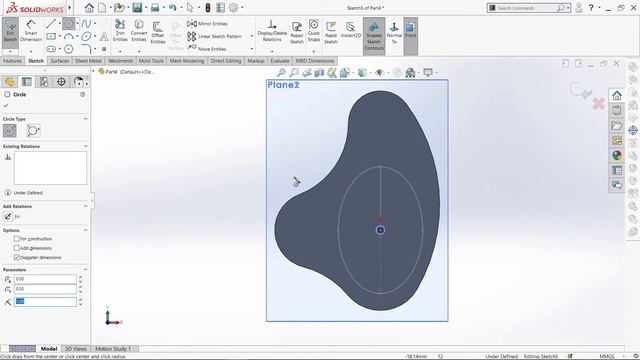
Task: Open the Weldments tab
Action: click(x=120, y=61)
